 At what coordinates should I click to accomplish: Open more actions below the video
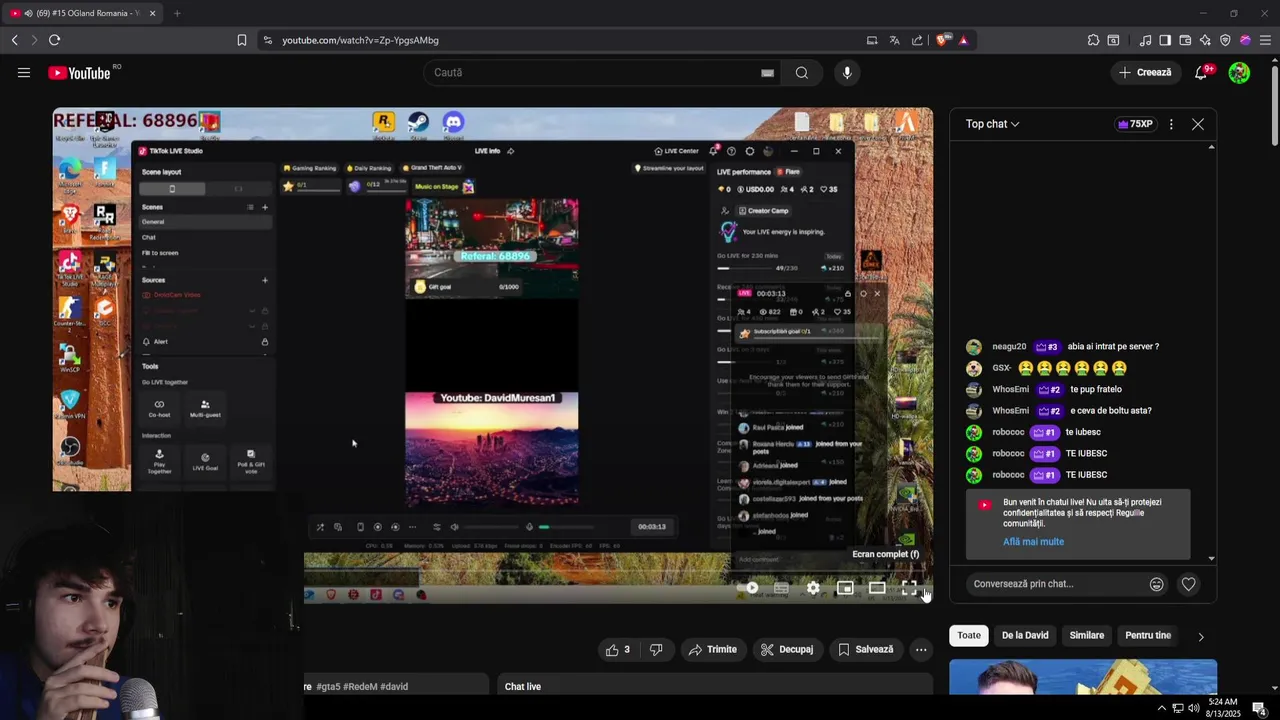[921, 650]
